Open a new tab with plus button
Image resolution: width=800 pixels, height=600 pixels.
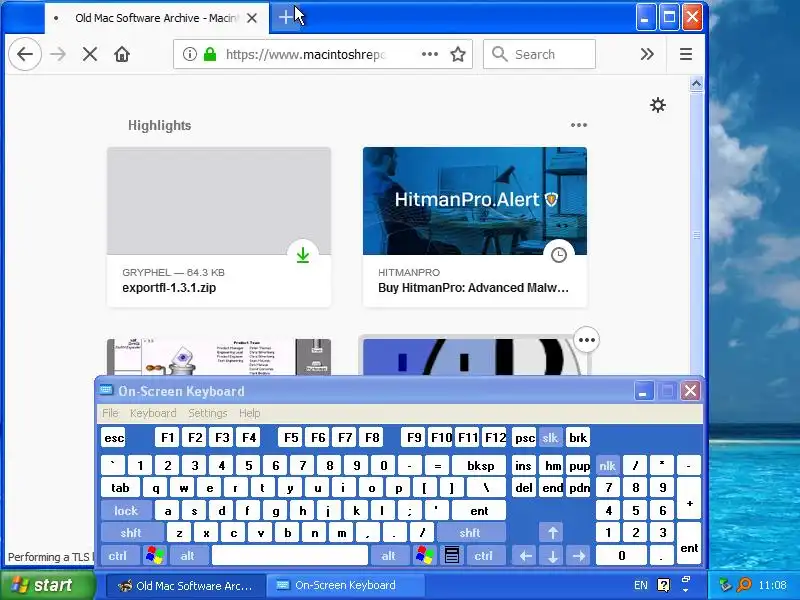(x=286, y=18)
